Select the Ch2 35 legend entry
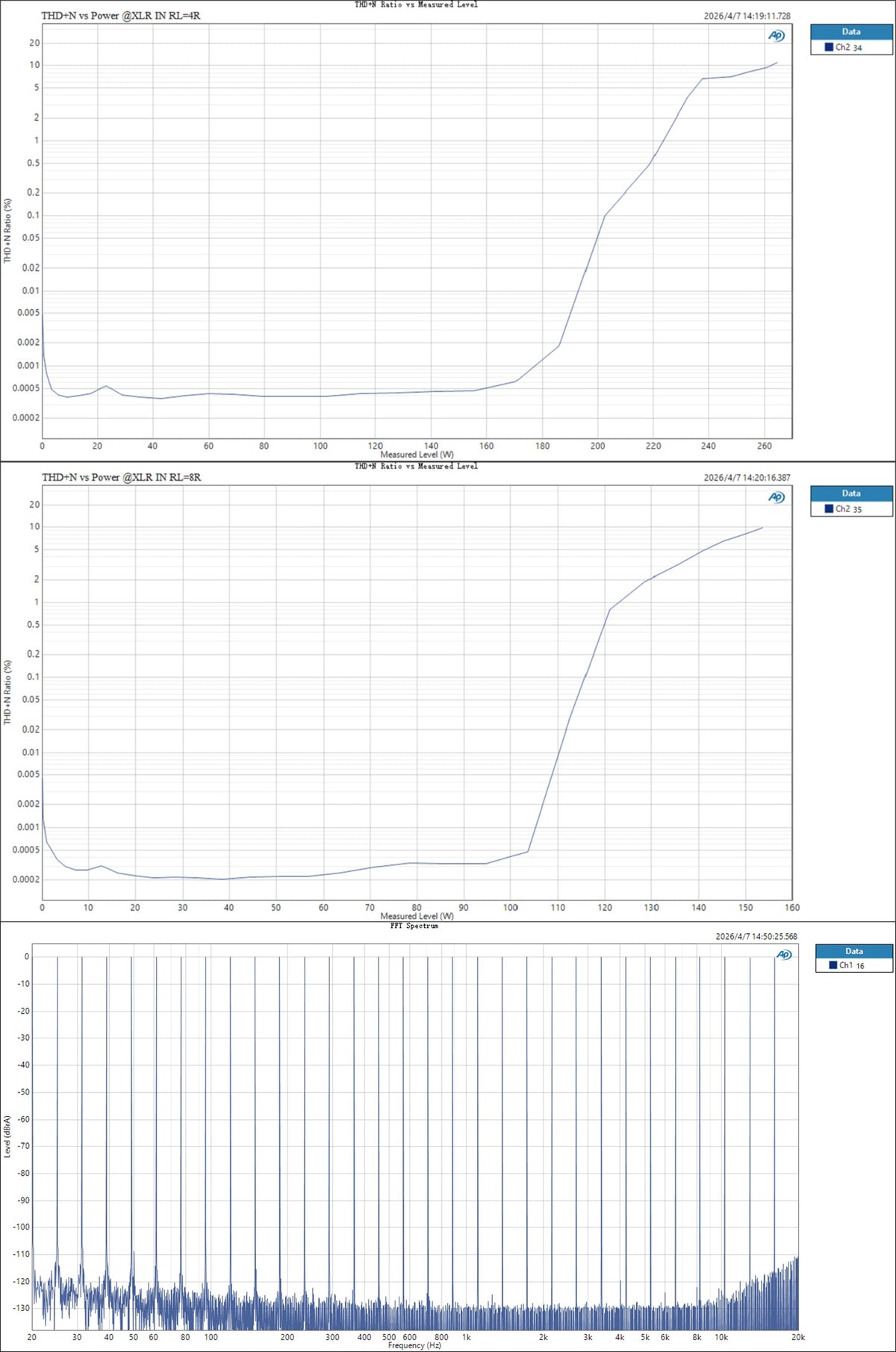The height and width of the screenshot is (1352, 896). (x=851, y=508)
